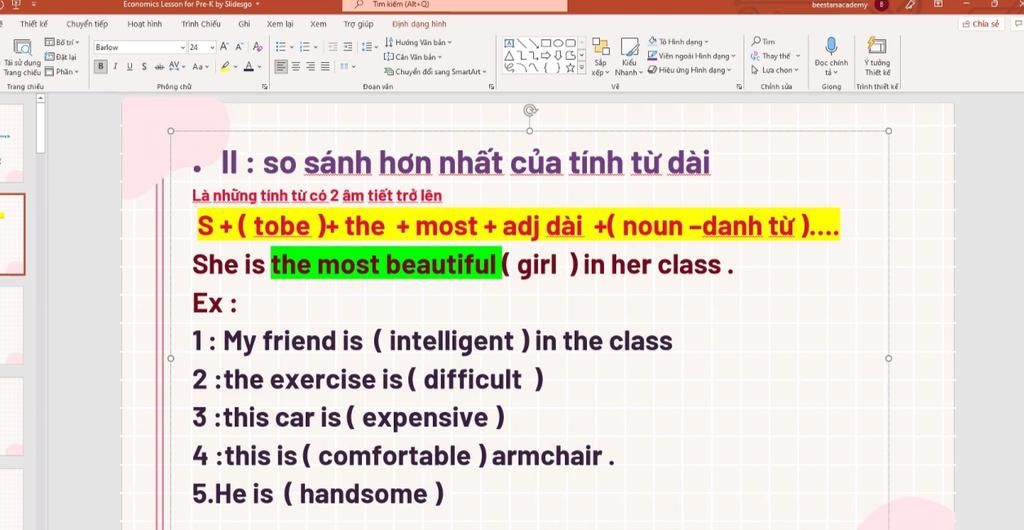Image resolution: width=1024 pixels, height=530 pixels.
Task: Click the pen icon in title bar
Action: 910,5
